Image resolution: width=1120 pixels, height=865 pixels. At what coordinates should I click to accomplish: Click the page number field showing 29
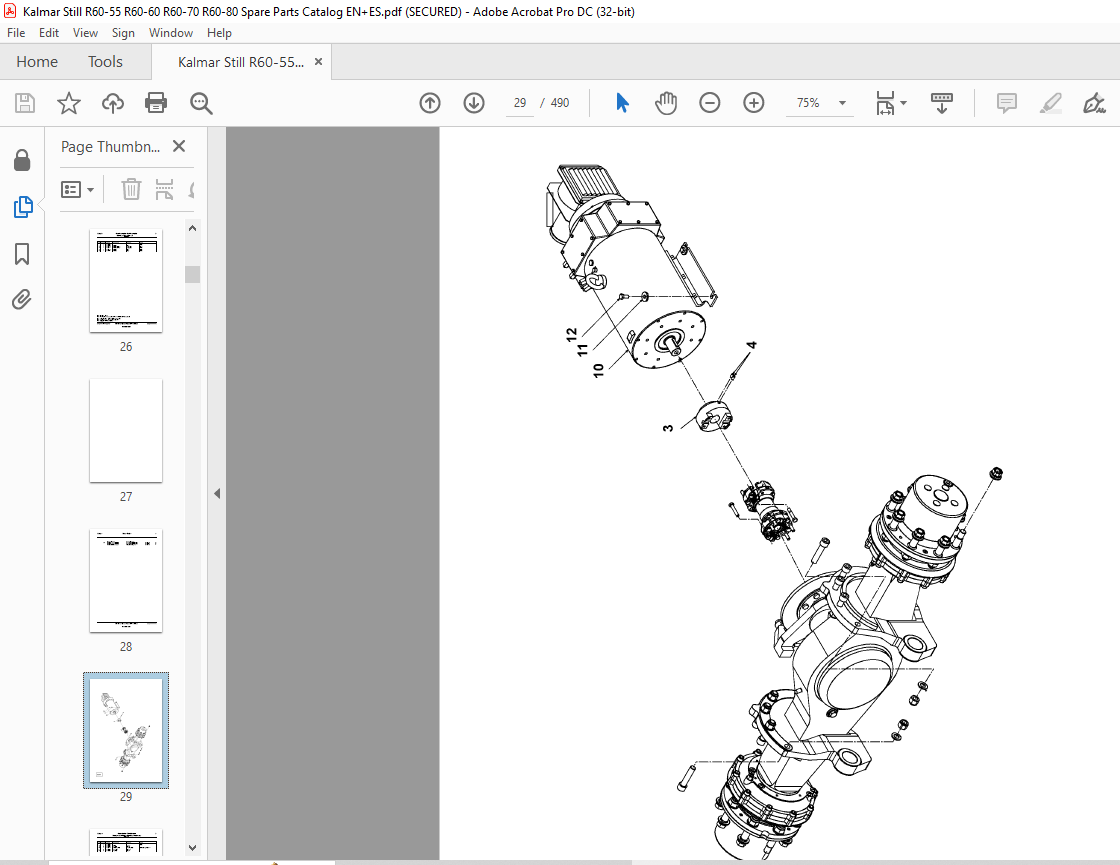[520, 103]
